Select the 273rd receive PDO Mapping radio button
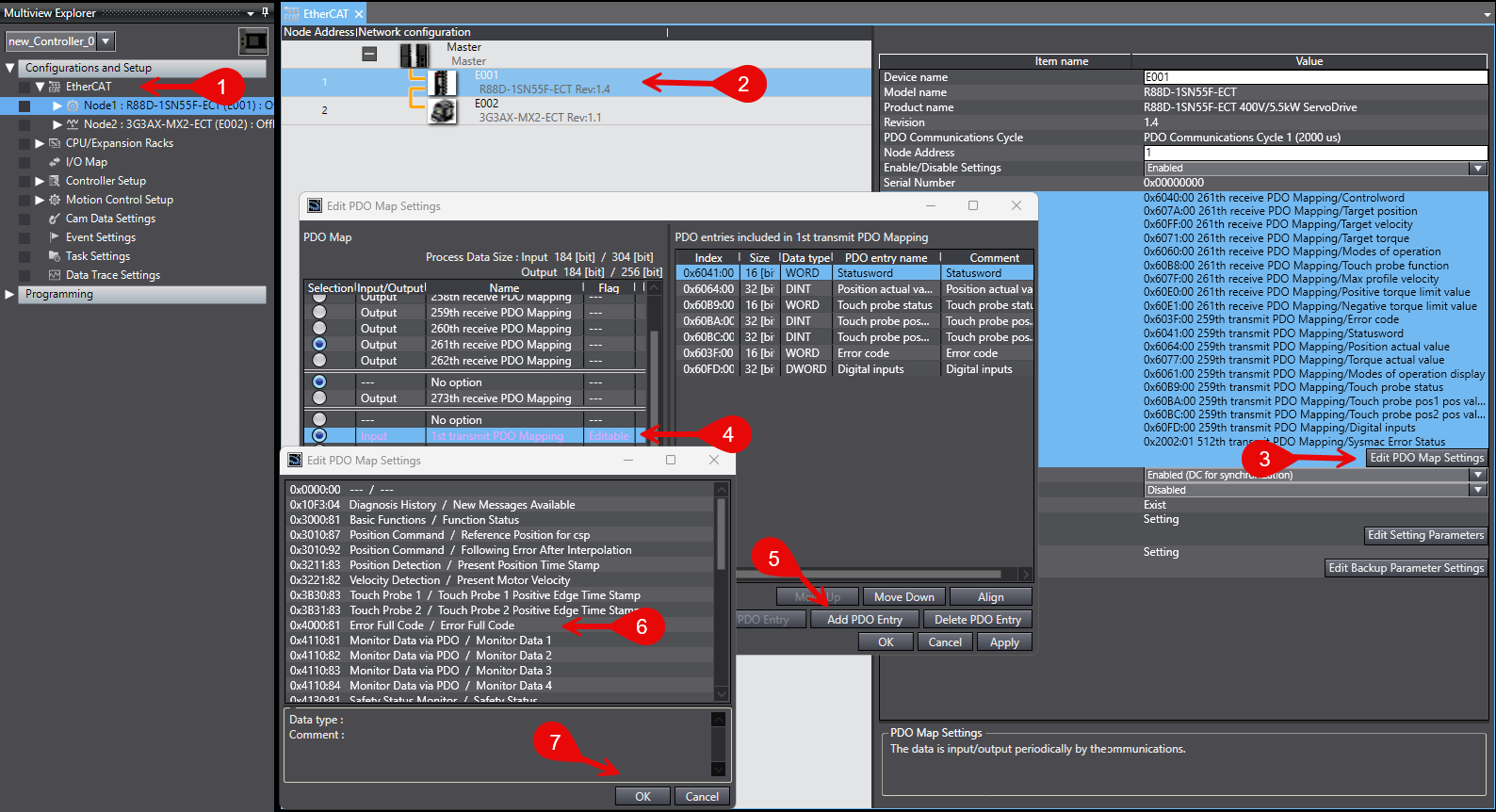 pyautogui.click(x=319, y=398)
